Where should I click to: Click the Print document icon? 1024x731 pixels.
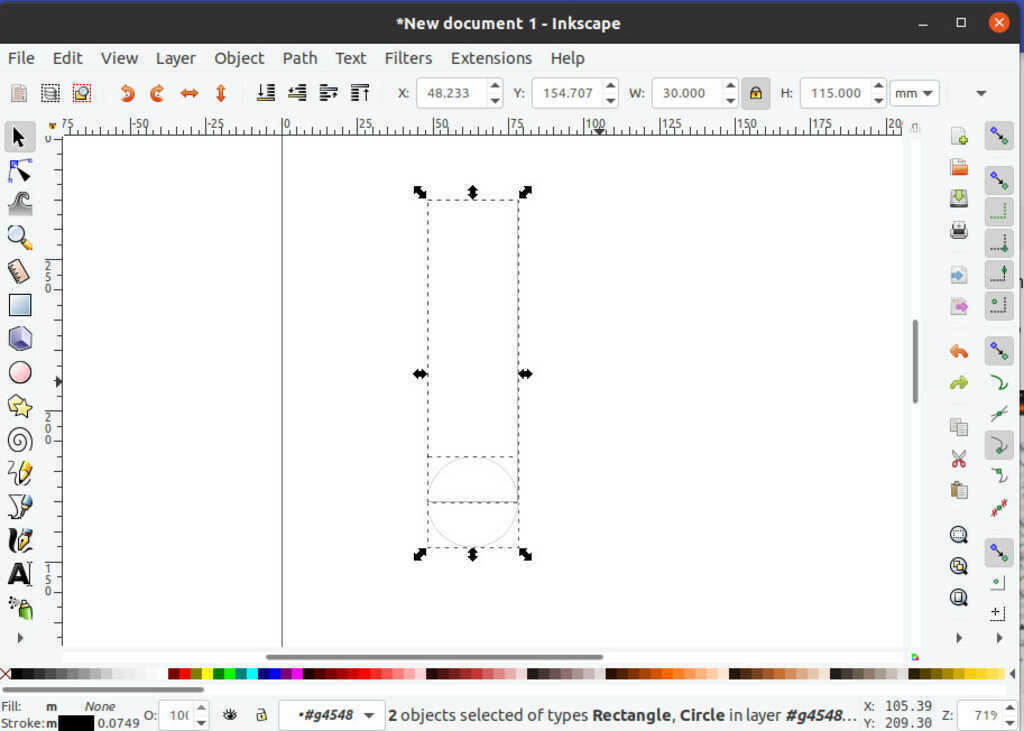pyautogui.click(x=958, y=230)
